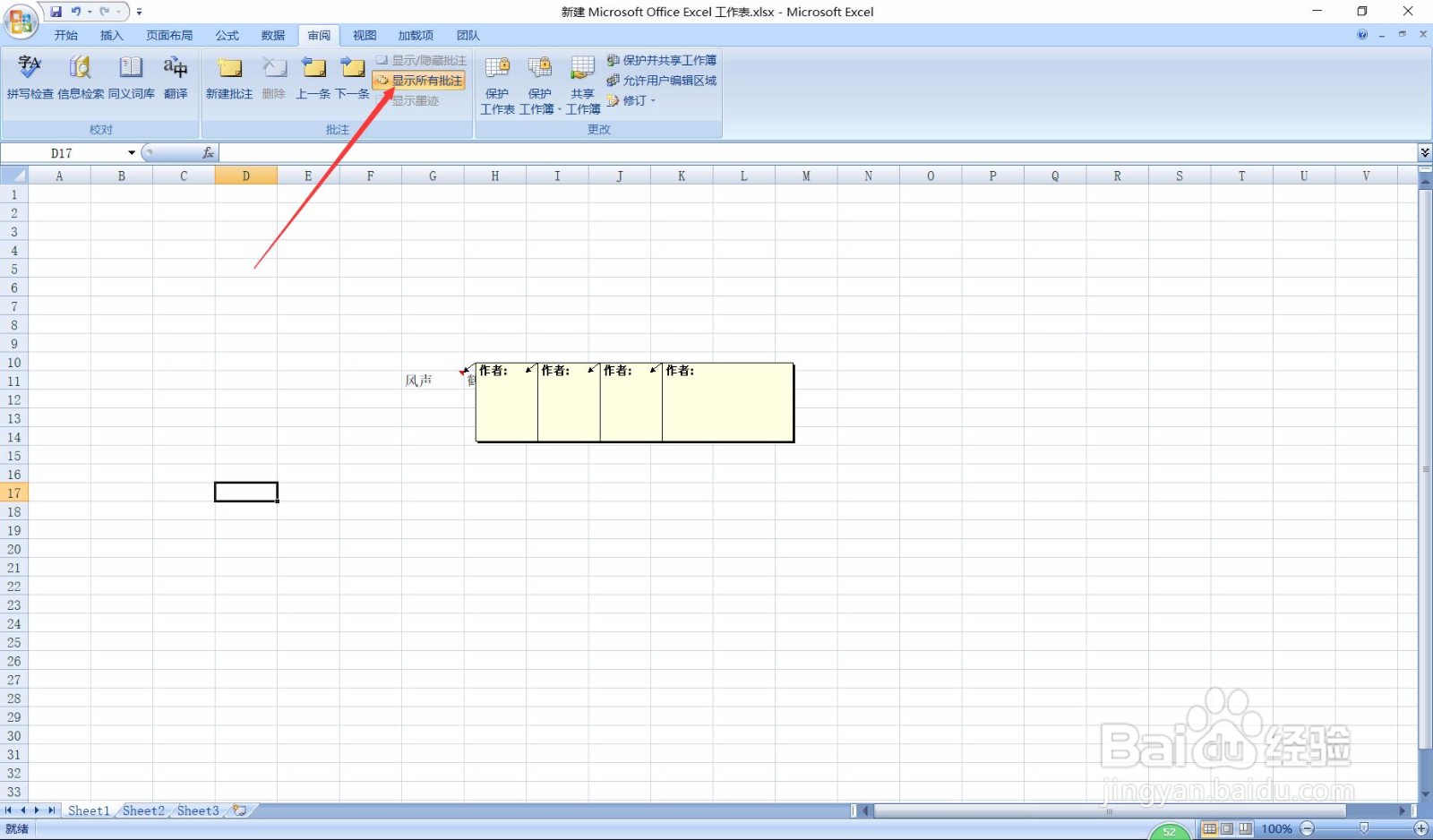Screen dimensions: 1433x840
Task: Show the previous sheet tab with arrow
Action: point(23,810)
